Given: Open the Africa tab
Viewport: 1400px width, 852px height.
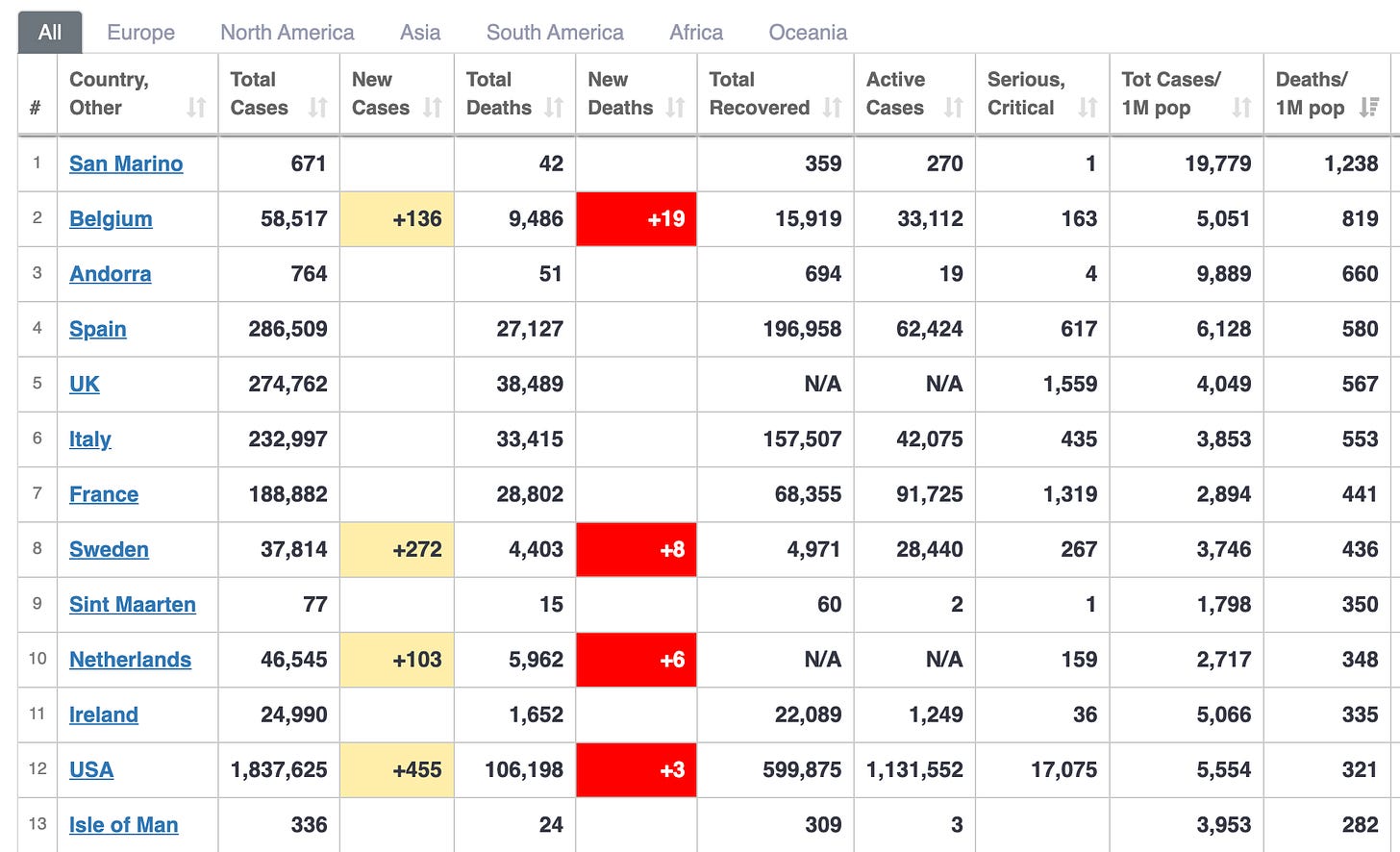Looking at the screenshot, I should pos(696,33).
